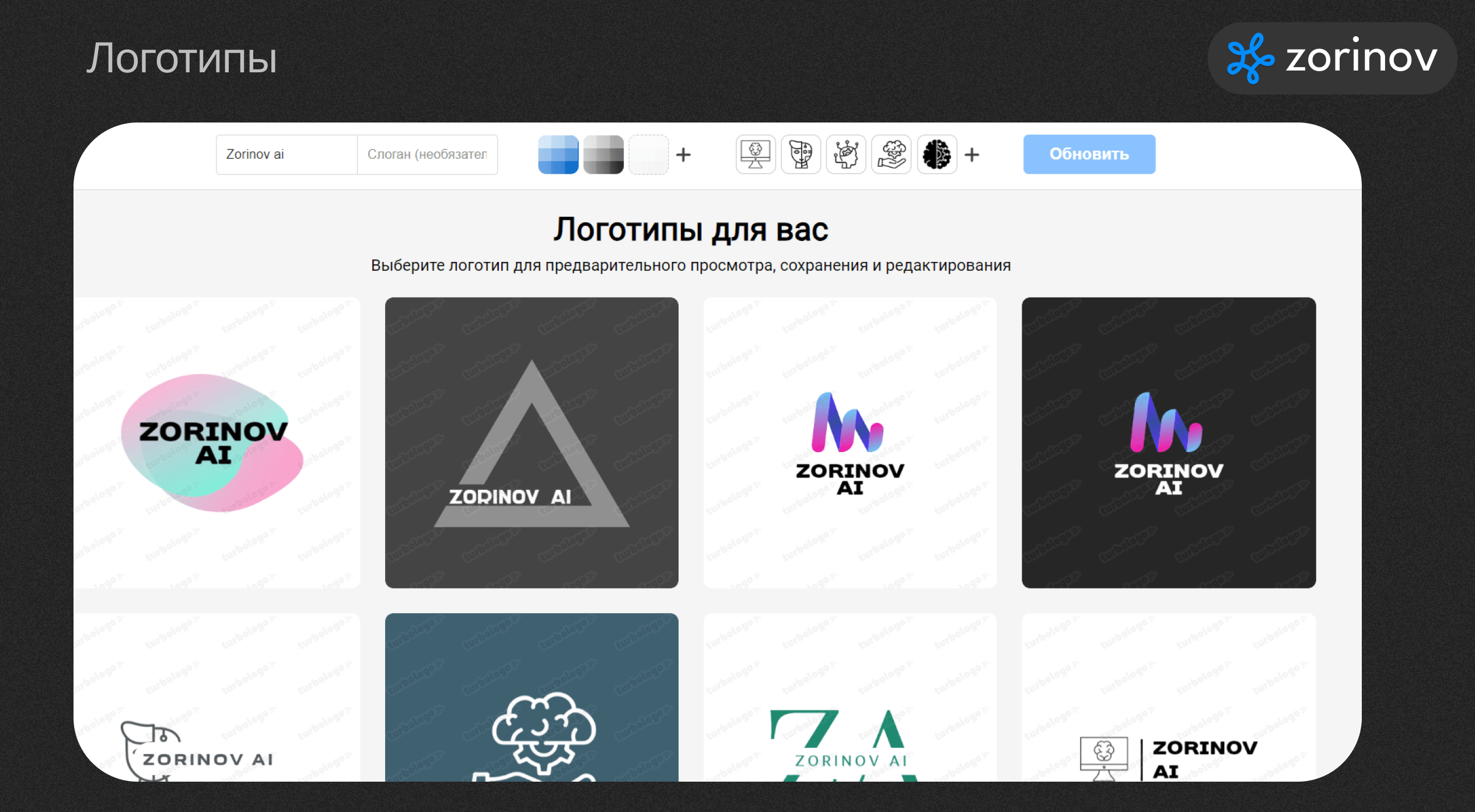Choose the head with circuit nodes icon
Image resolution: width=1475 pixels, height=812 pixels.
[846, 155]
